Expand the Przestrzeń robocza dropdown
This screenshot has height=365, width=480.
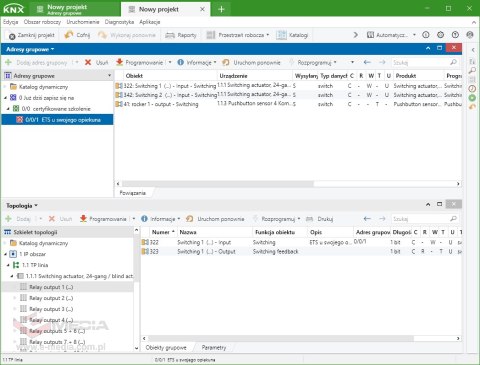268,35
